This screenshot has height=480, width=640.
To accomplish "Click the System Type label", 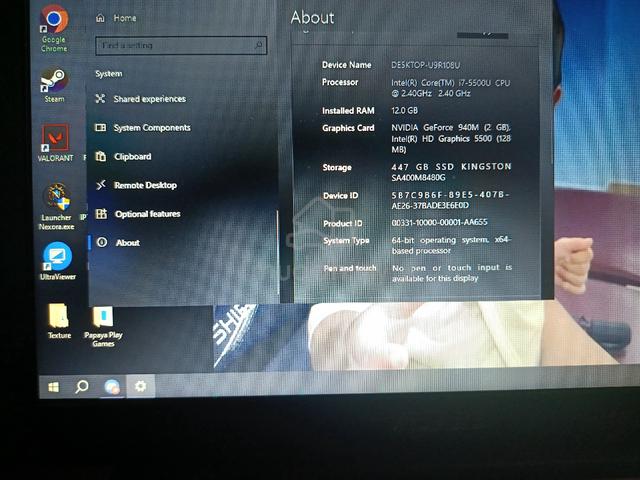I will [346, 241].
